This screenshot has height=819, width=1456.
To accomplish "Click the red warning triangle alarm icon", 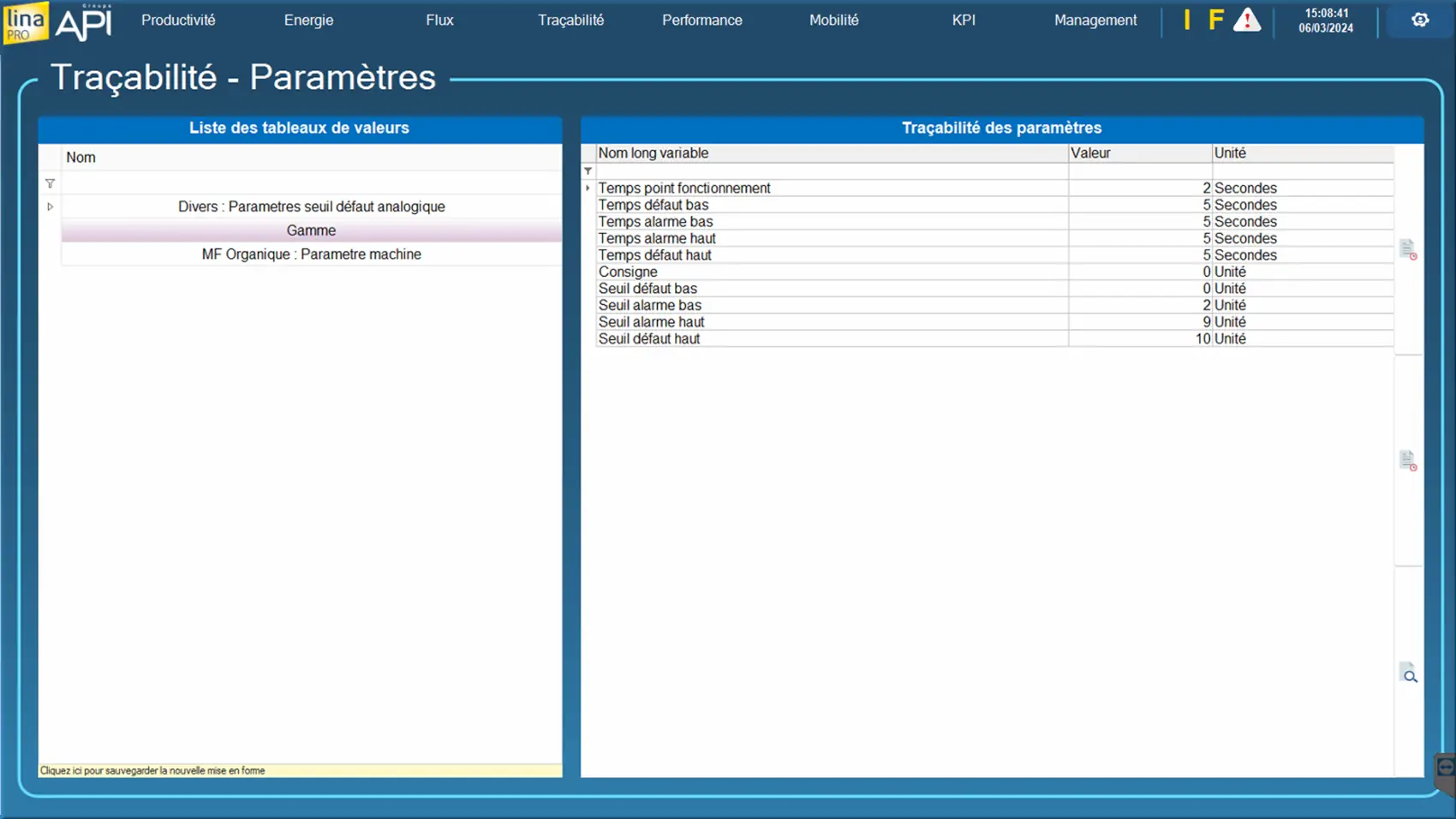I will pos(1246,21).
